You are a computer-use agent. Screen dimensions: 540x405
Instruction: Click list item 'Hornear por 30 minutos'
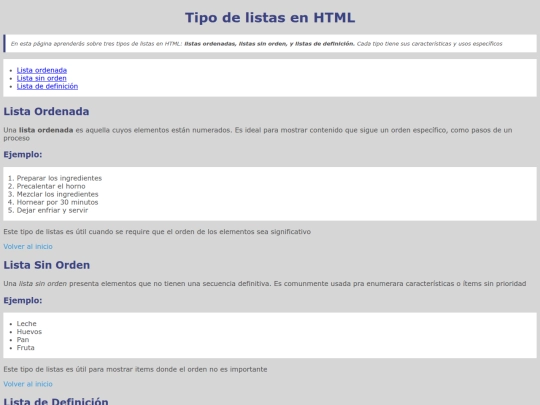click(x=58, y=202)
